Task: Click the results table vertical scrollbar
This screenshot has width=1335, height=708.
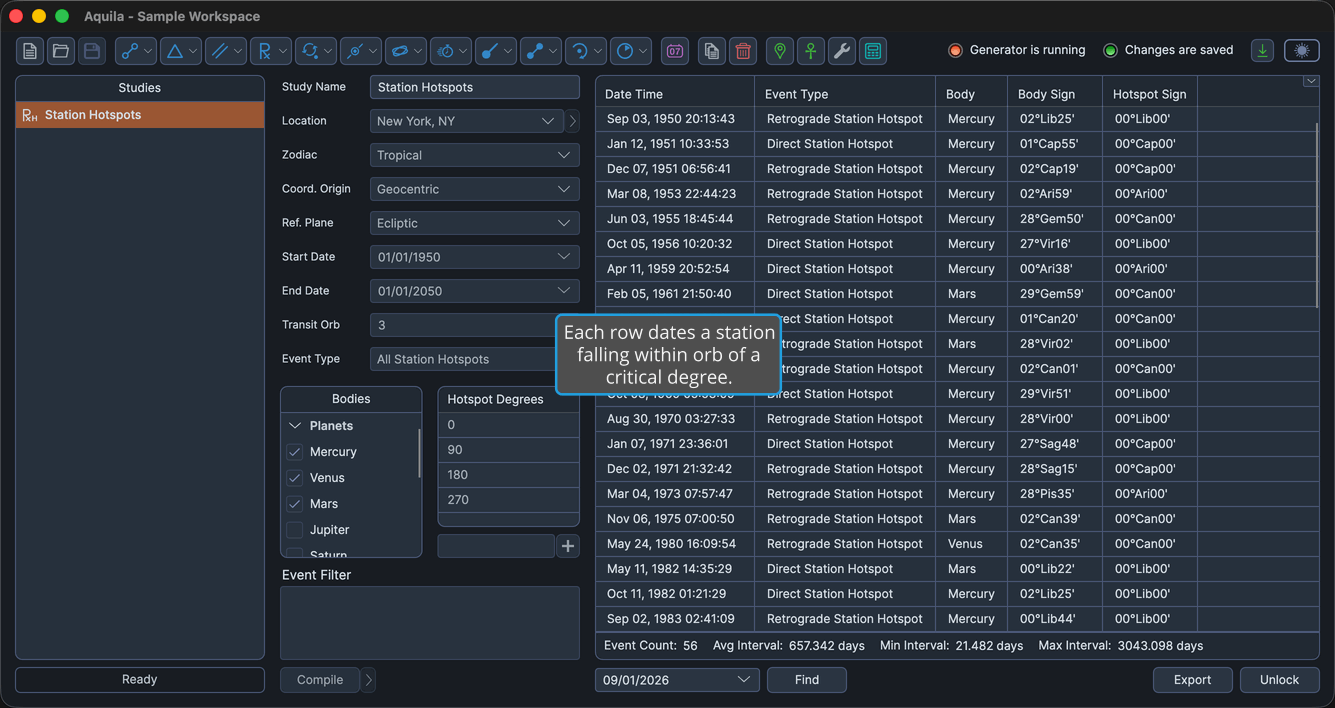Action: pyautogui.click(x=1317, y=215)
